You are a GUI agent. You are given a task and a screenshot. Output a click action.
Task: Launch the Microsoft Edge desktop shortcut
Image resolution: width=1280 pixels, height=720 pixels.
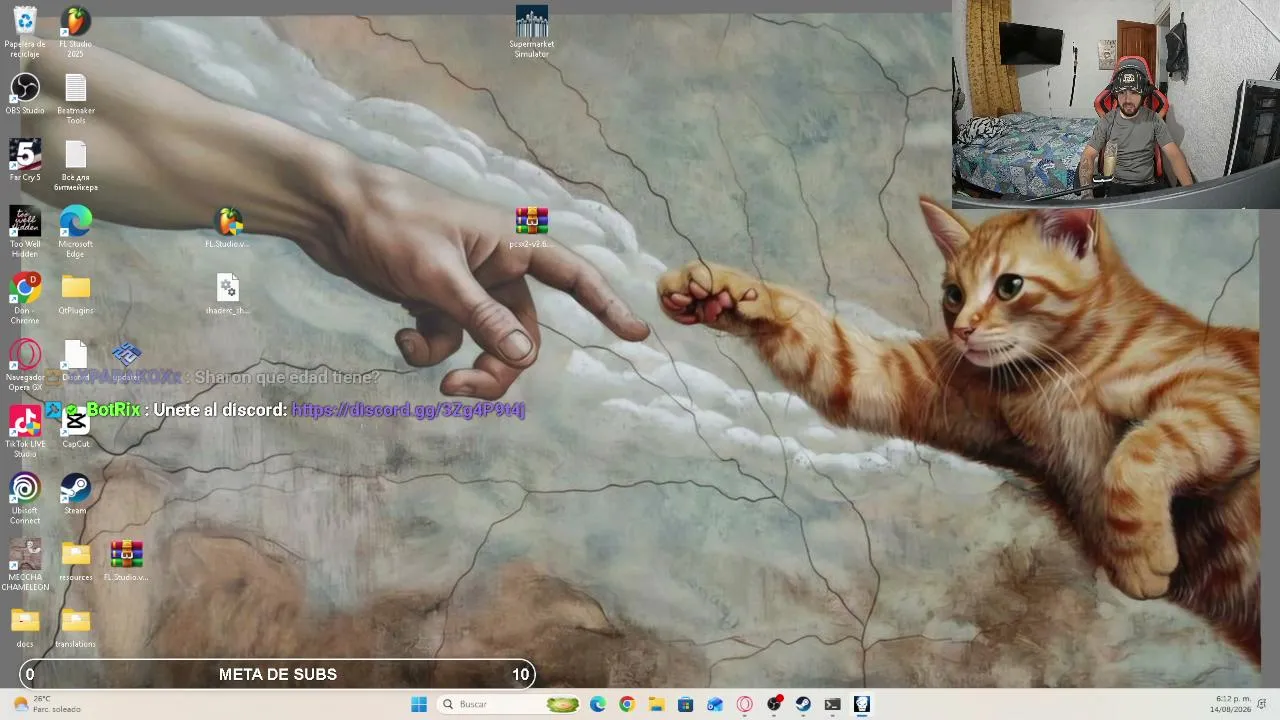(x=76, y=232)
